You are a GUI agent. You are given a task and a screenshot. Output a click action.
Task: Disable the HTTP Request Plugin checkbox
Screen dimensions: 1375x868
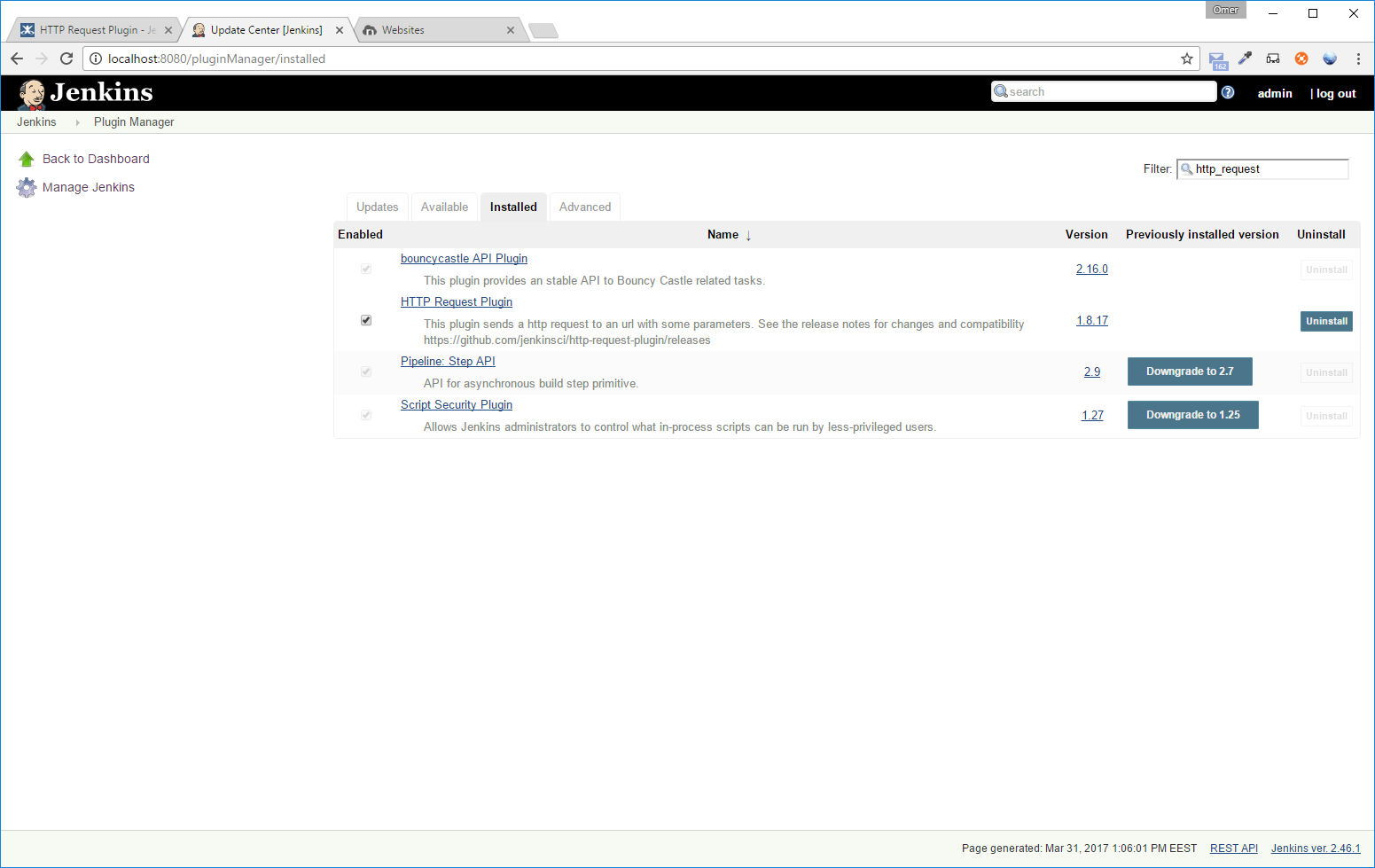tap(365, 320)
